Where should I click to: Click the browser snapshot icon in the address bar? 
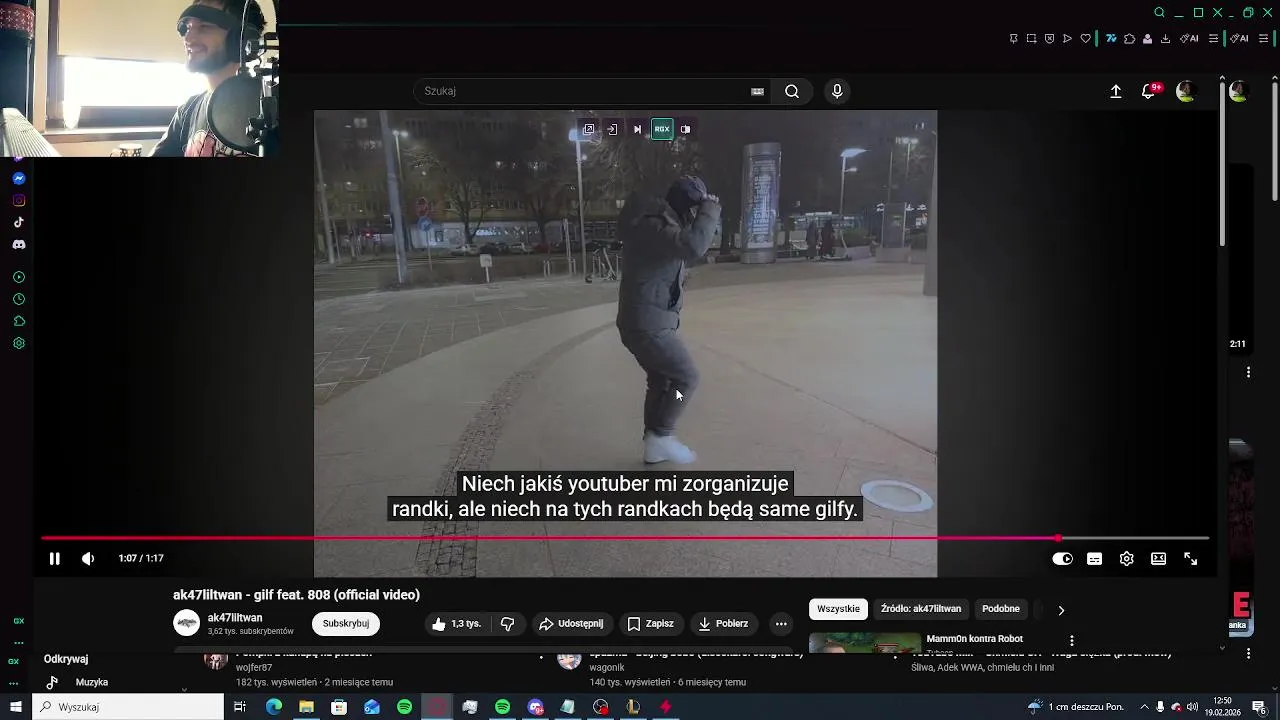point(1031,39)
